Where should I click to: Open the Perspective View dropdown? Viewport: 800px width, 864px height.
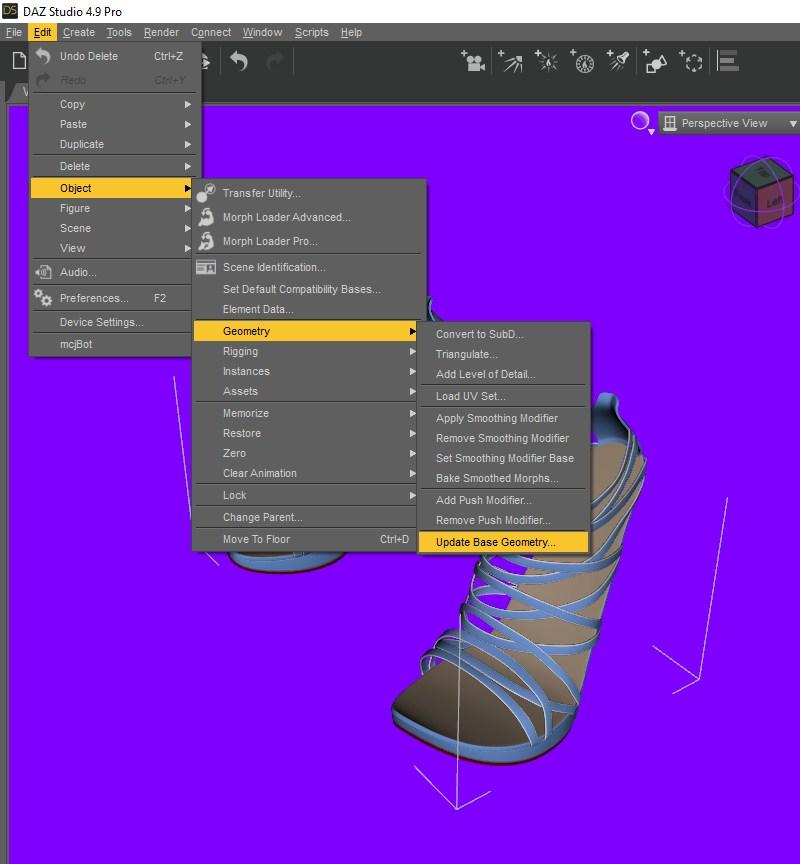tap(728, 123)
